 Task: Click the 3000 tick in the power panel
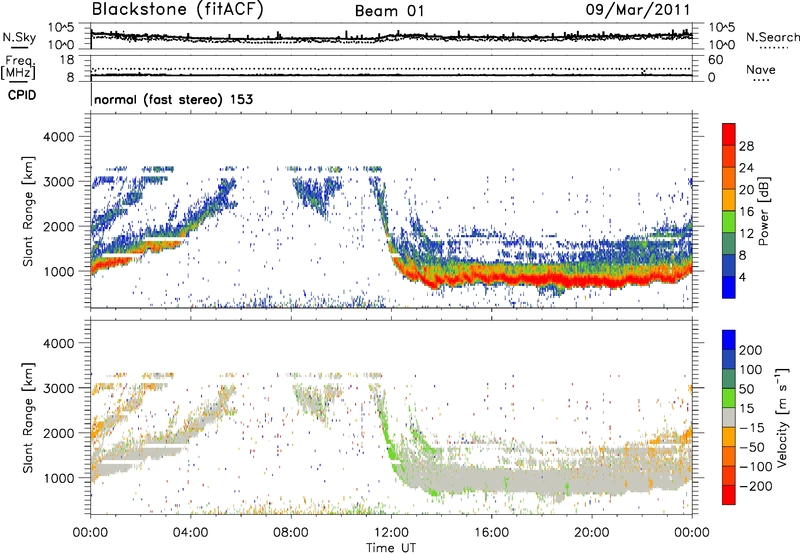(59, 182)
